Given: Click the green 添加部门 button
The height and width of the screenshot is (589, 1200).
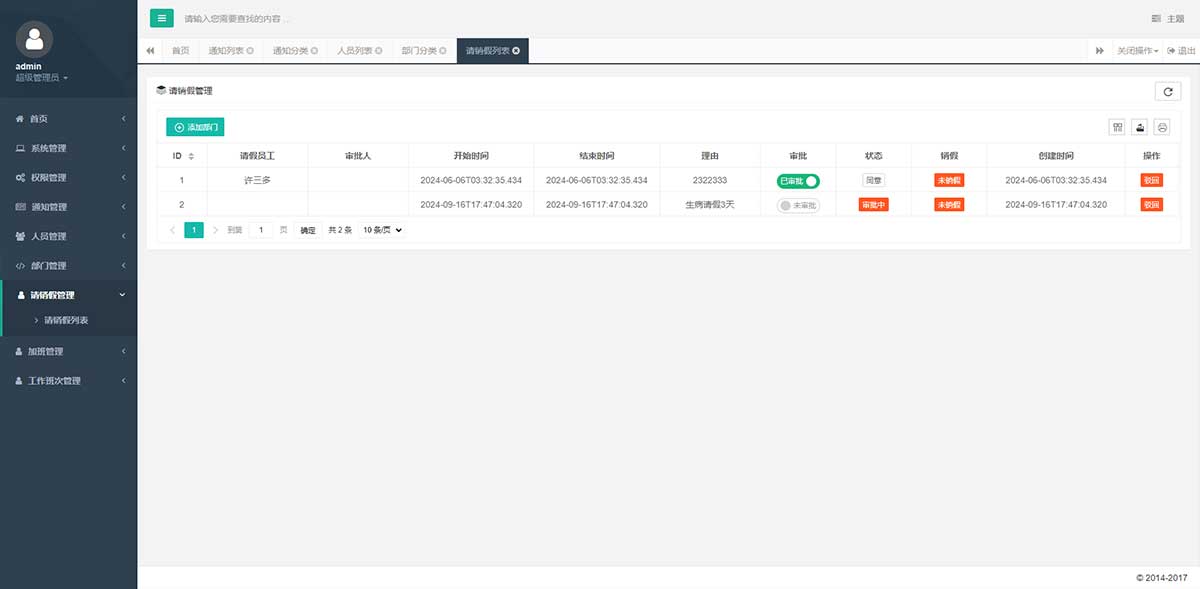Looking at the screenshot, I should pyautogui.click(x=195, y=127).
